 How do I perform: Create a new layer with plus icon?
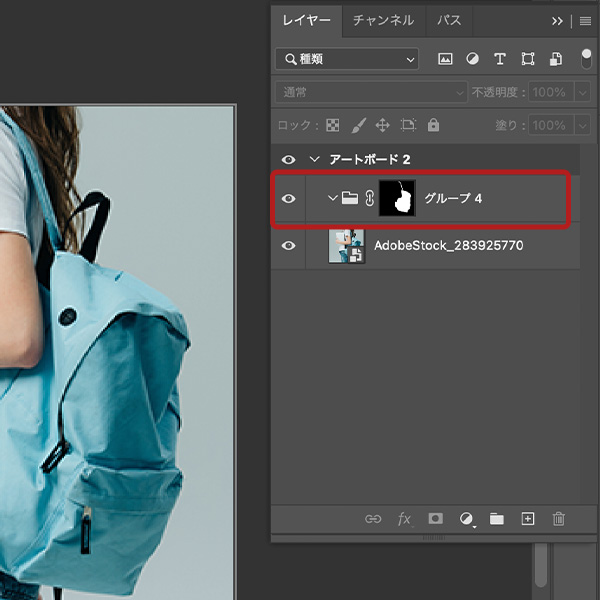point(528,519)
